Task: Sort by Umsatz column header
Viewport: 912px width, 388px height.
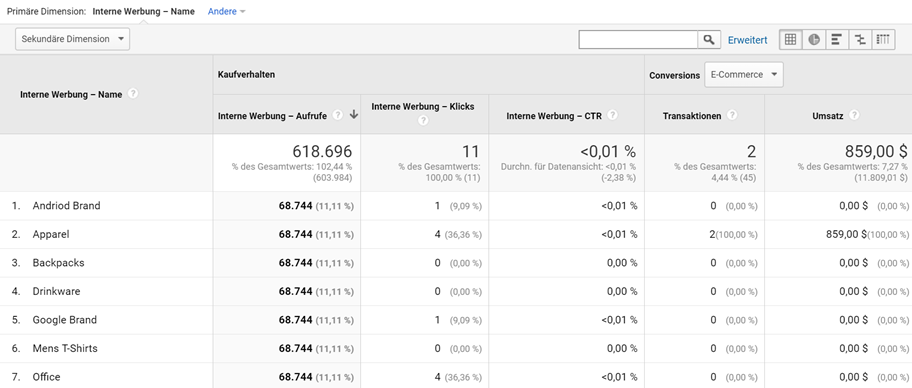Action: click(x=828, y=116)
